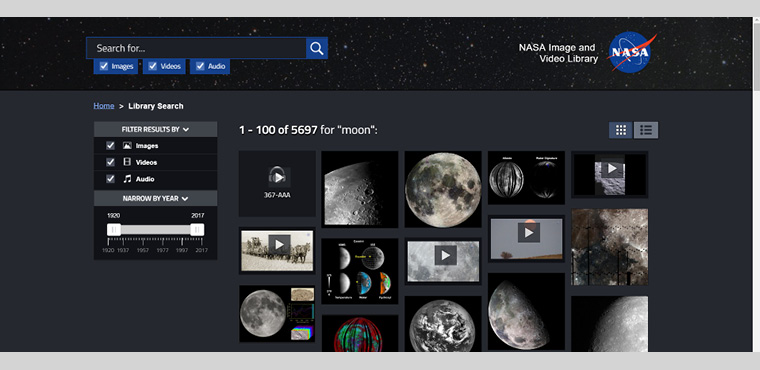Click the picture icon beside Images filter
760x370 pixels.
[x=127, y=145]
